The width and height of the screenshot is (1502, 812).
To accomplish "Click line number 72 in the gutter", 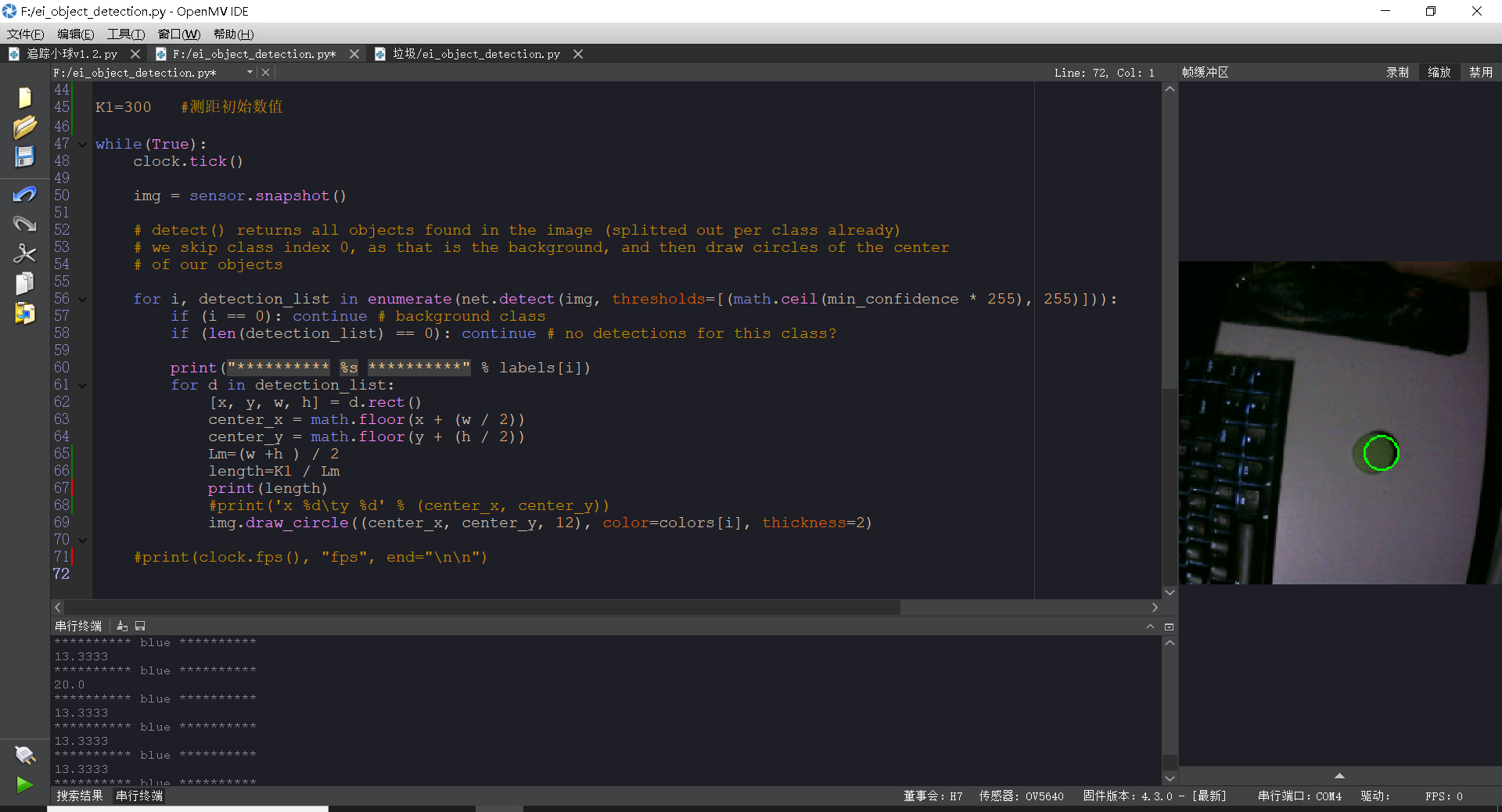I will tap(61, 574).
